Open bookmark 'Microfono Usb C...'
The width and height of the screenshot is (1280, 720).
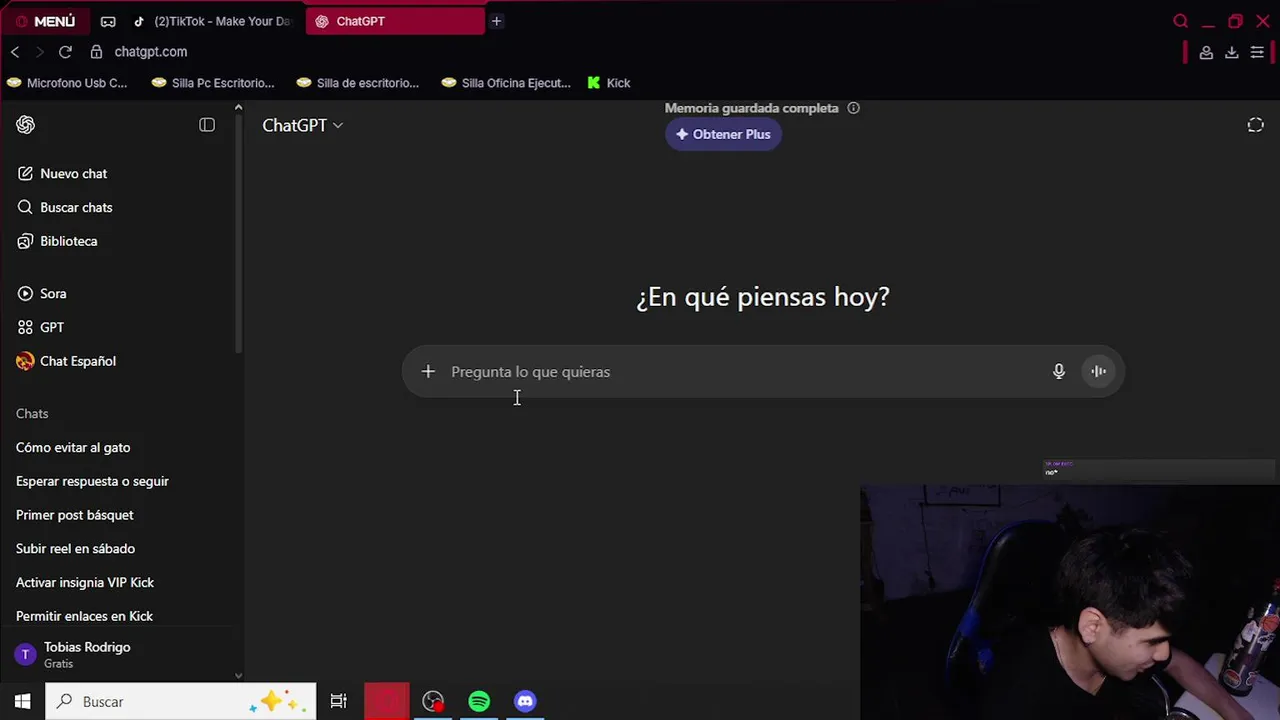click(x=67, y=83)
